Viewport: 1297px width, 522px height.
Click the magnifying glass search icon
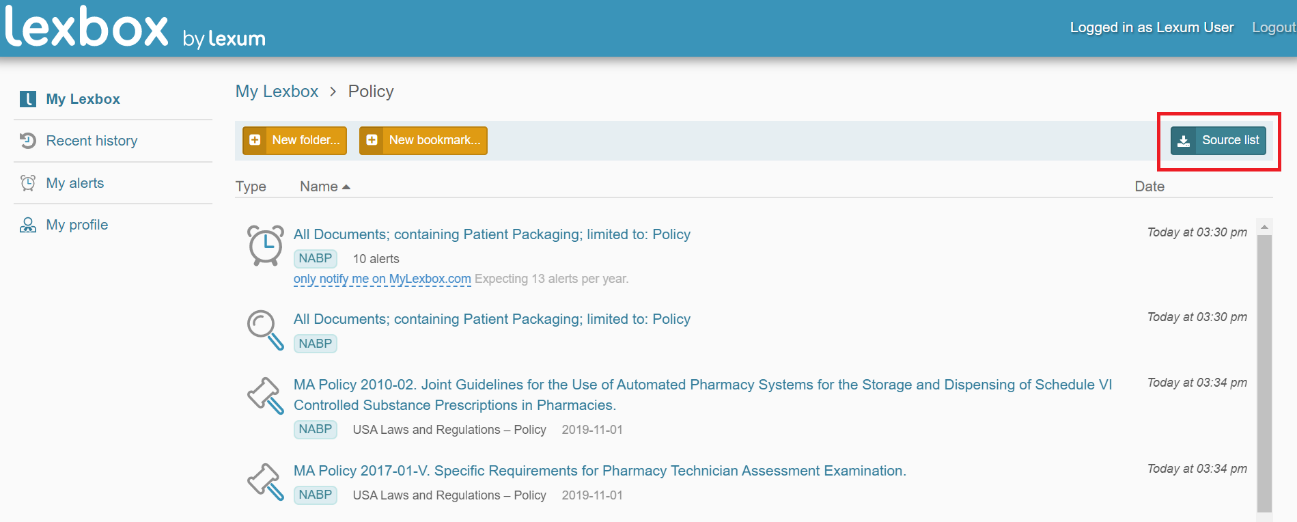(x=265, y=330)
